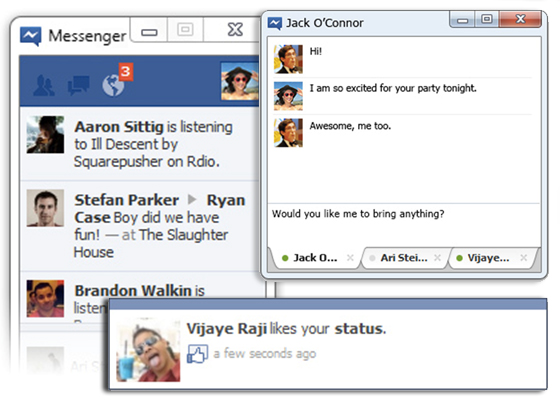This screenshot has height=400, width=560.
Task: Open Brandon Walkin's name link
Action: click(133, 291)
